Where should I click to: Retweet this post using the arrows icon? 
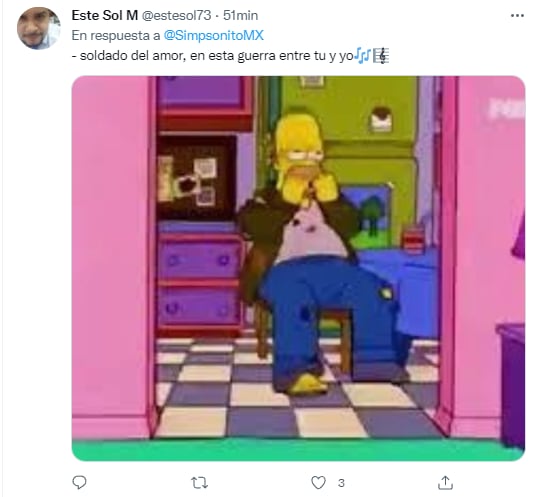click(x=199, y=483)
